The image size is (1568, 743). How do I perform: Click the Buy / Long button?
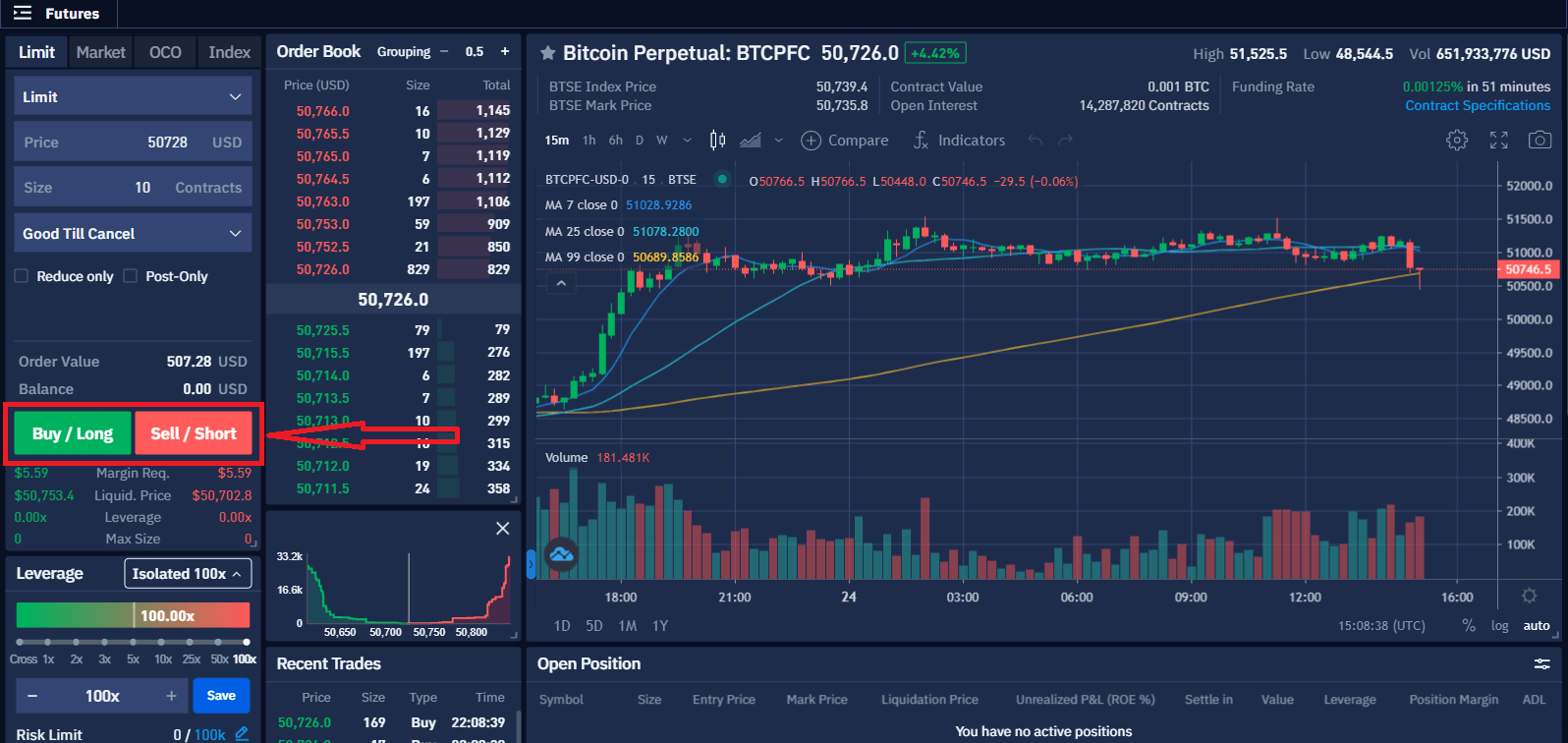point(72,433)
